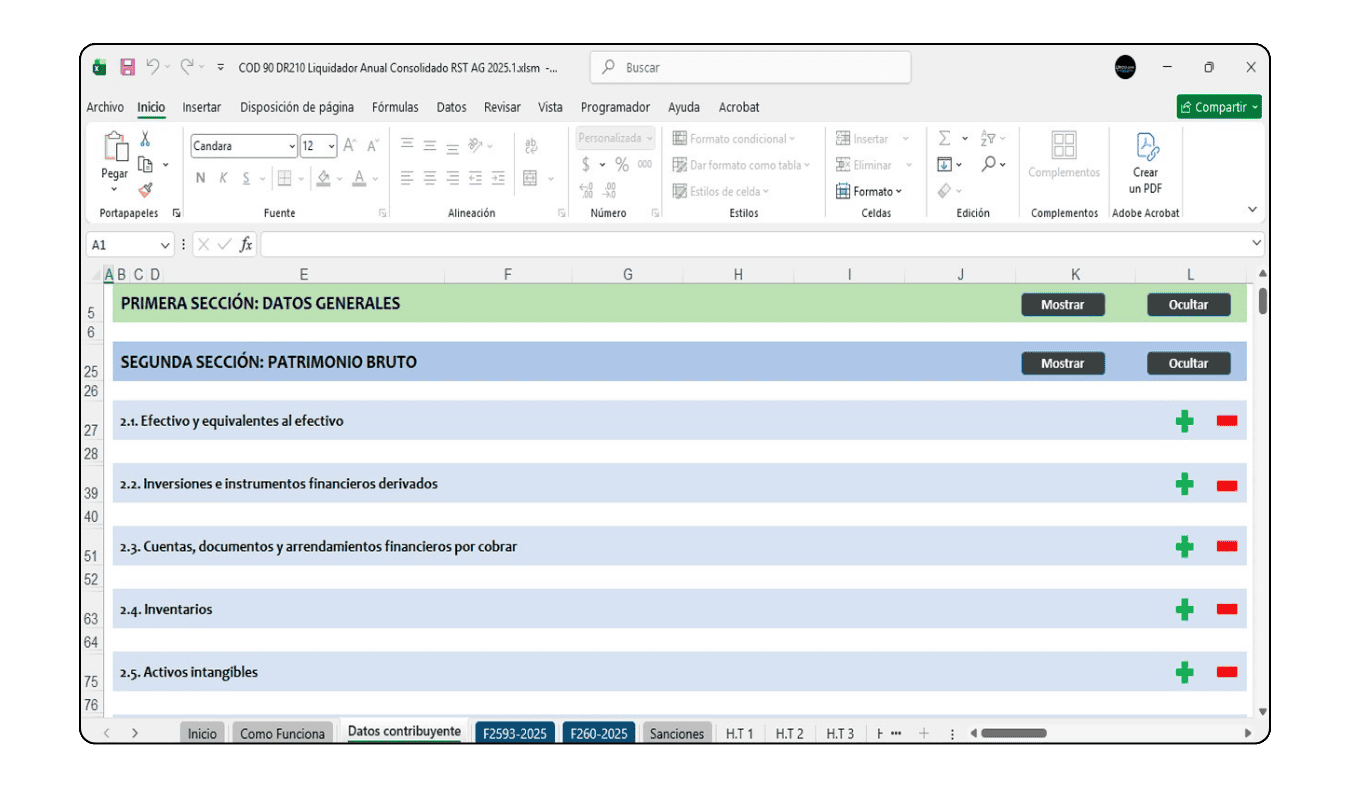Screen dimensions: 1350x788
Task: Click the Crear un PDF Acrobat icon
Action: pos(1146,148)
